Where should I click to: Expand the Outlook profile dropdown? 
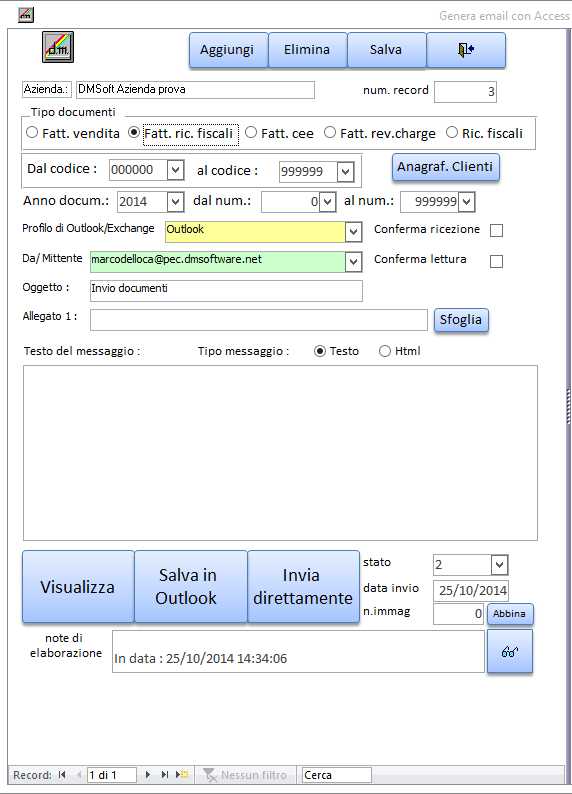pyautogui.click(x=353, y=232)
